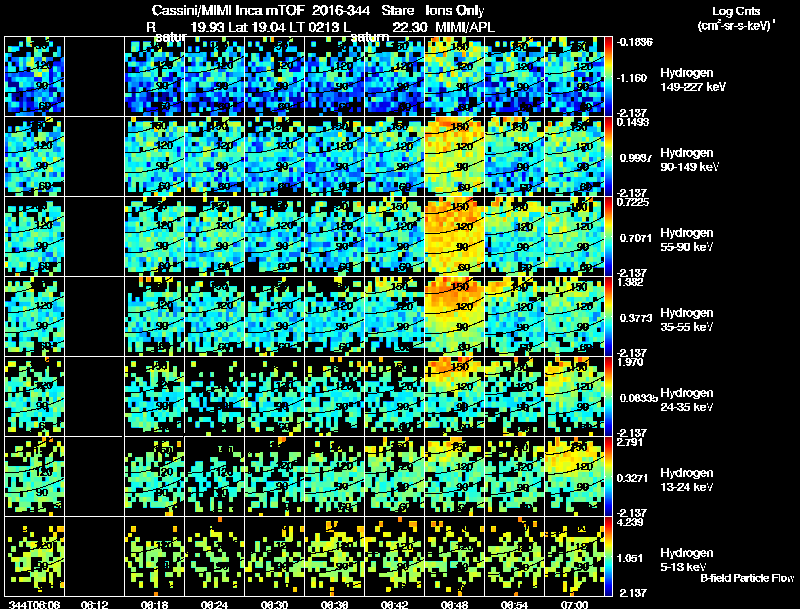Open the 24-35 keV image panel at 06:24
The image size is (800, 609).
coord(214,397)
